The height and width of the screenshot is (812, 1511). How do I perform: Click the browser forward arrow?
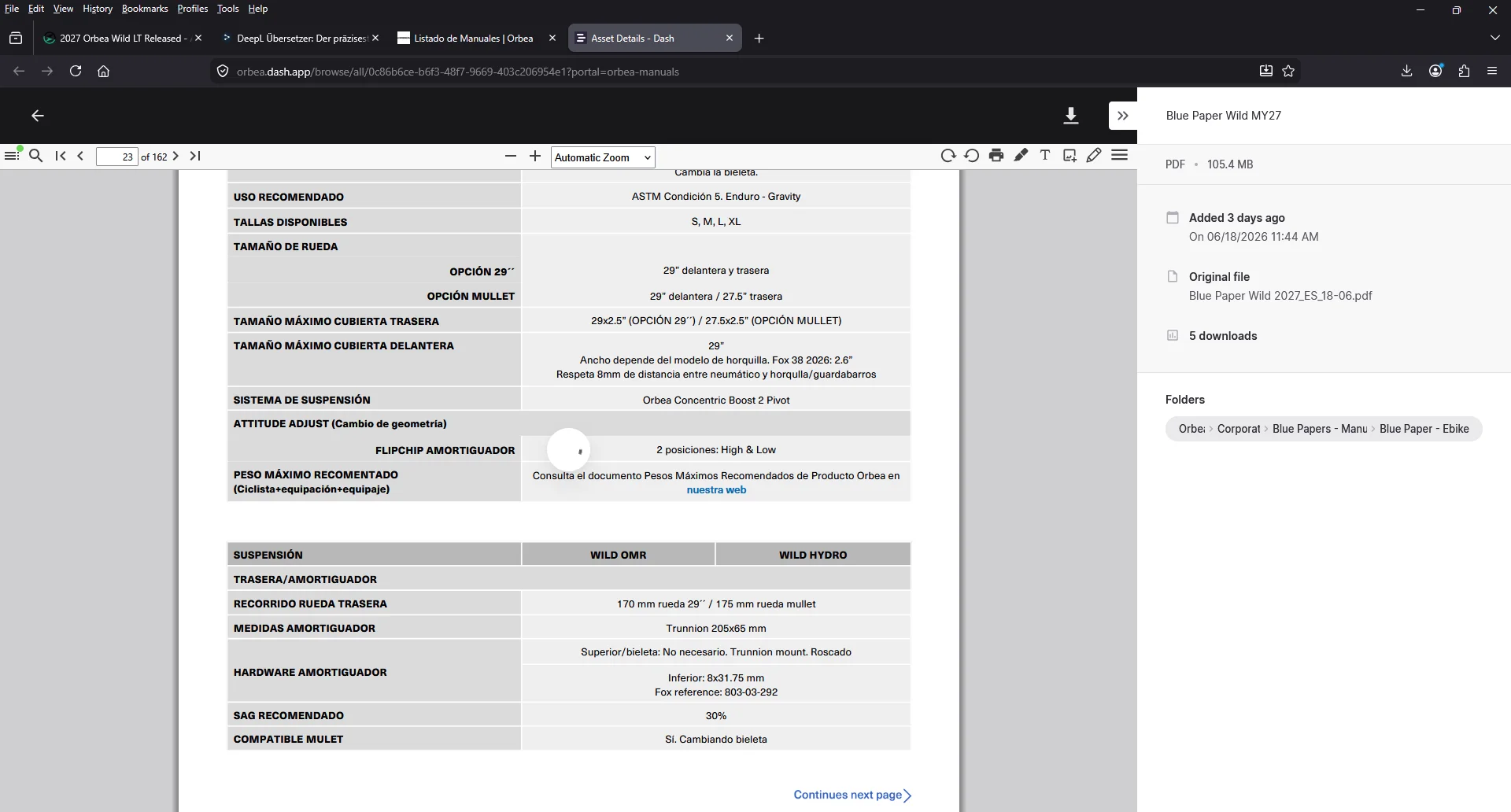47,71
